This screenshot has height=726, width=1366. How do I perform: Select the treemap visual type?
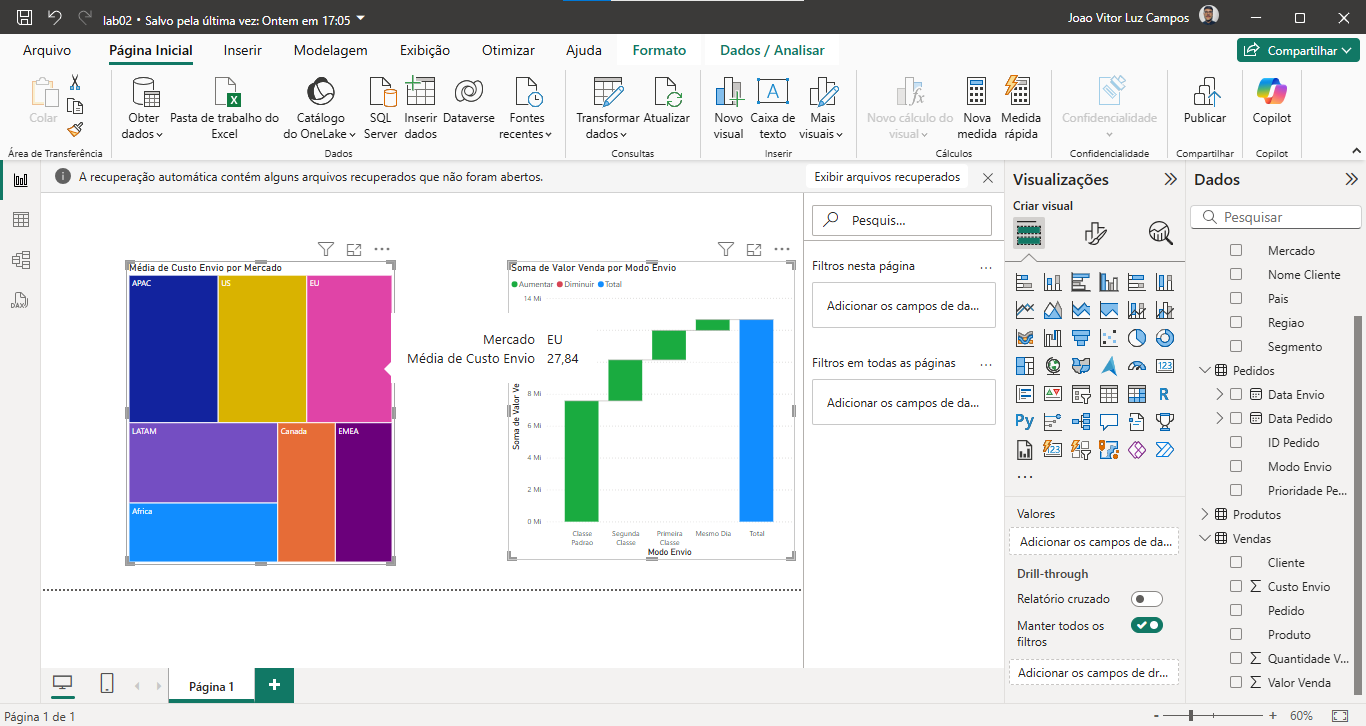click(1024, 366)
